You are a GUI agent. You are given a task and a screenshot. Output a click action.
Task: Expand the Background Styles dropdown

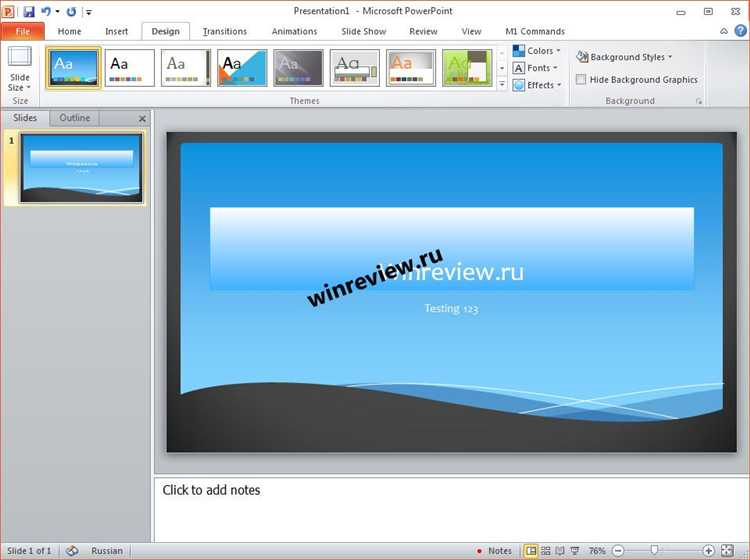pyautogui.click(x=624, y=57)
